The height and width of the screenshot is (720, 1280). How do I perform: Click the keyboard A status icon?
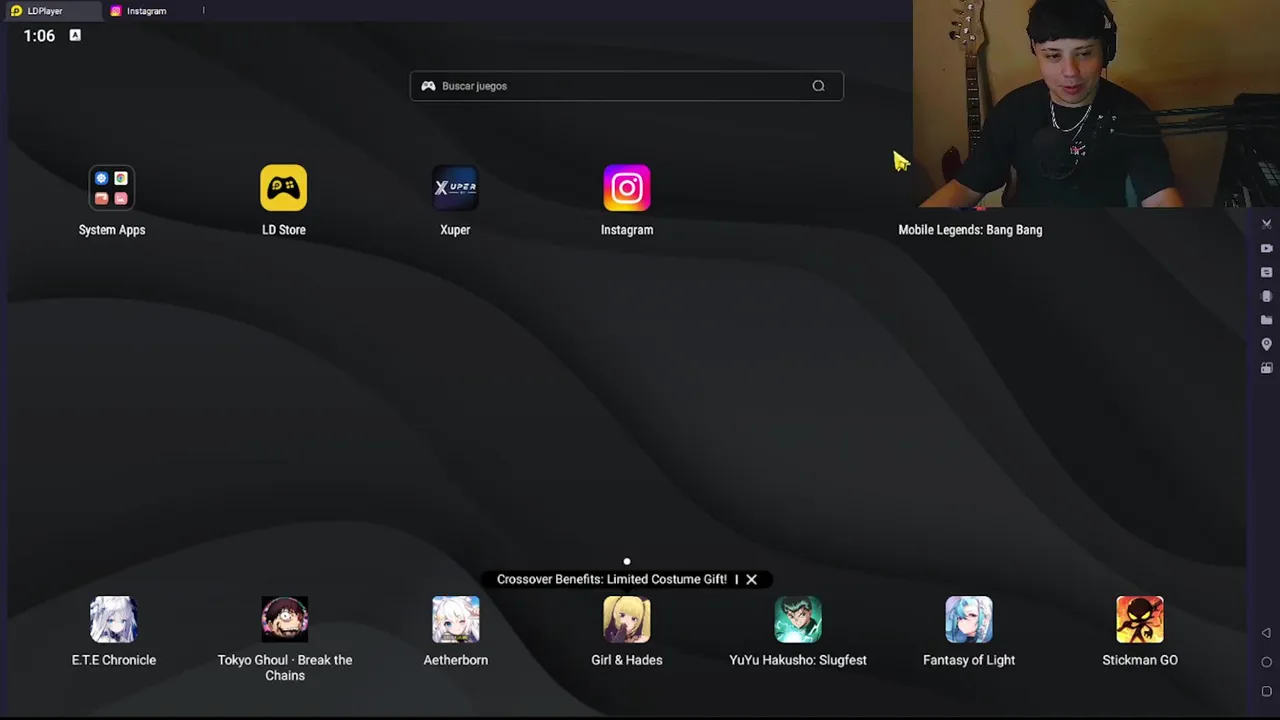tap(75, 35)
